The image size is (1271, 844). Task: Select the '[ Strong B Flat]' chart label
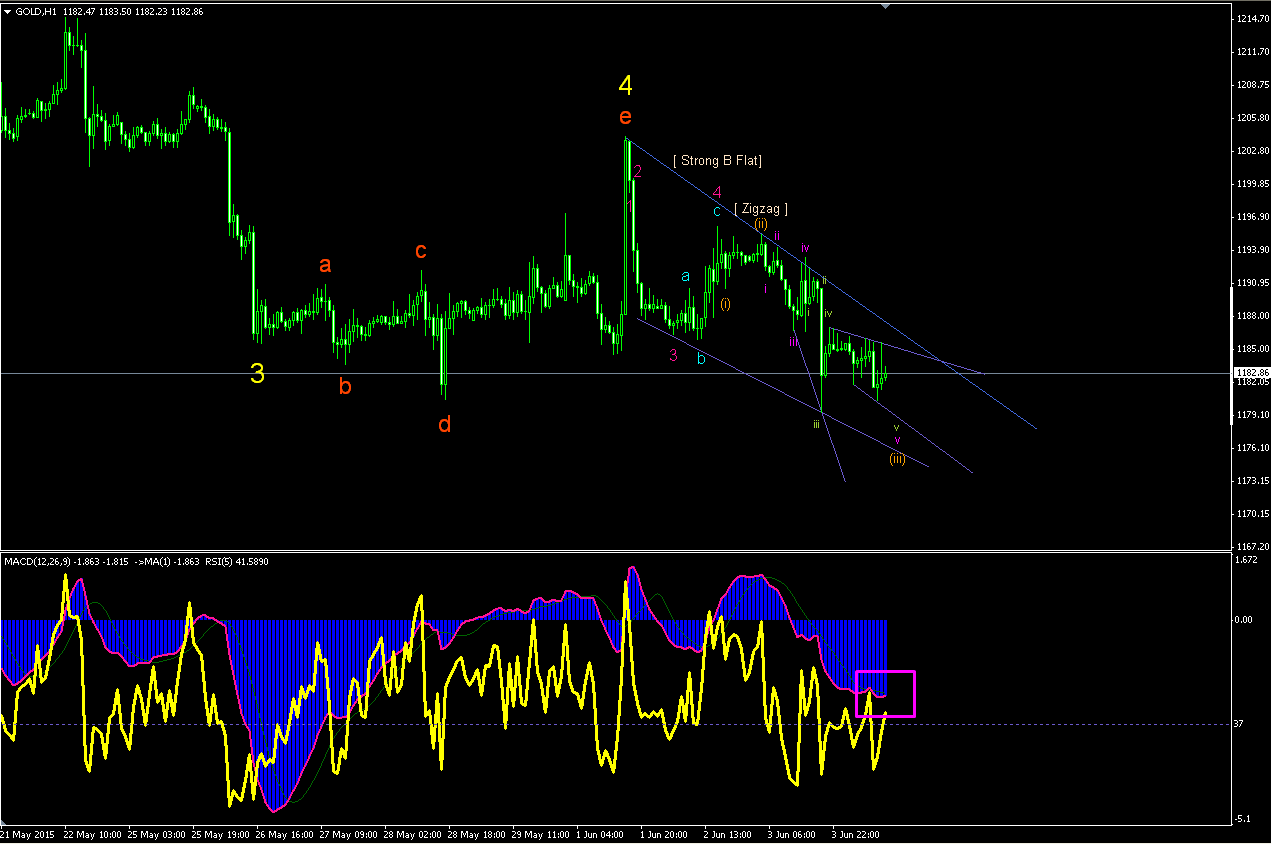tap(718, 161)
